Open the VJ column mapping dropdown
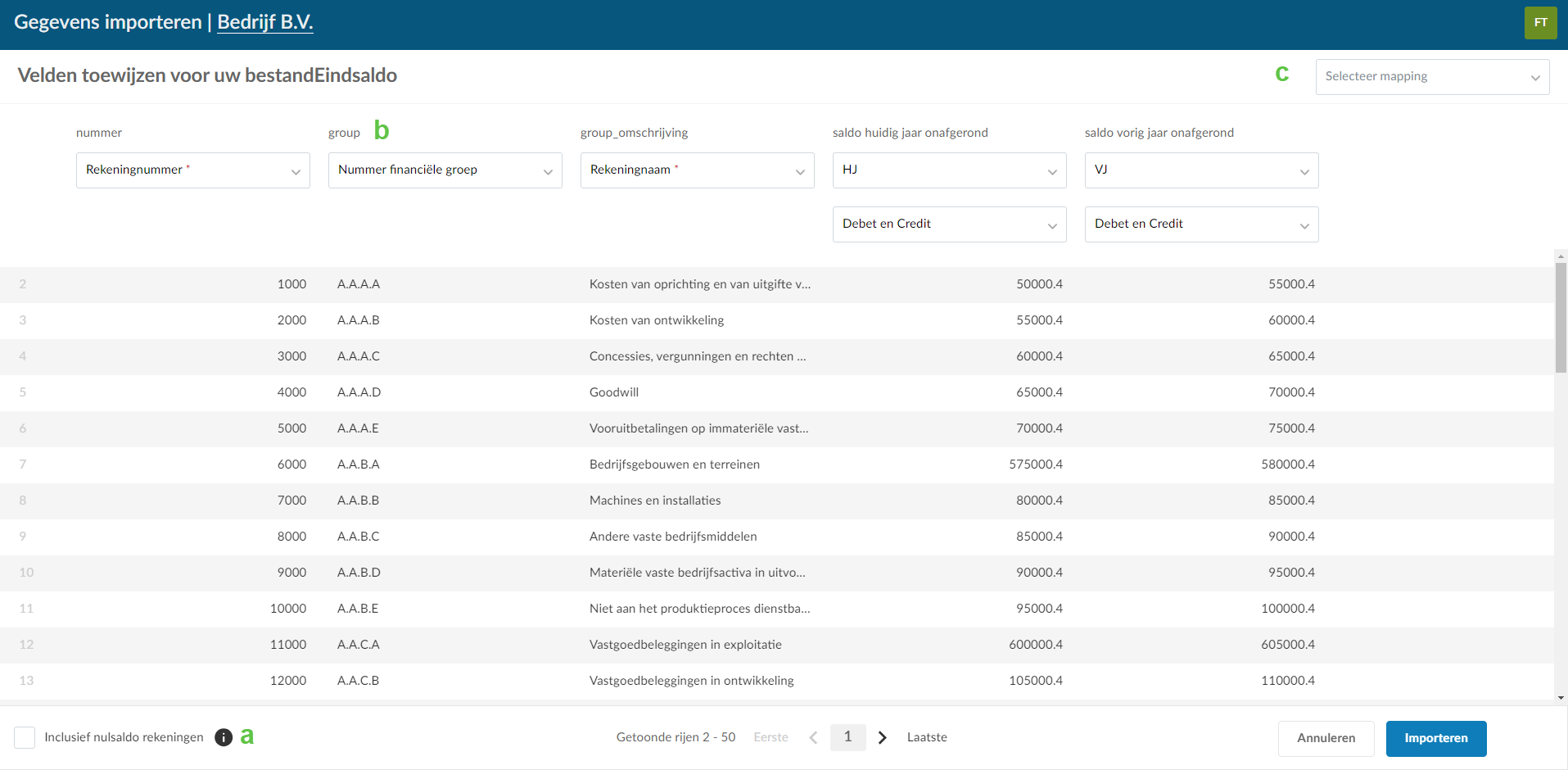The width and height of the screenshot is (1568, 770). coord(1202,170)
